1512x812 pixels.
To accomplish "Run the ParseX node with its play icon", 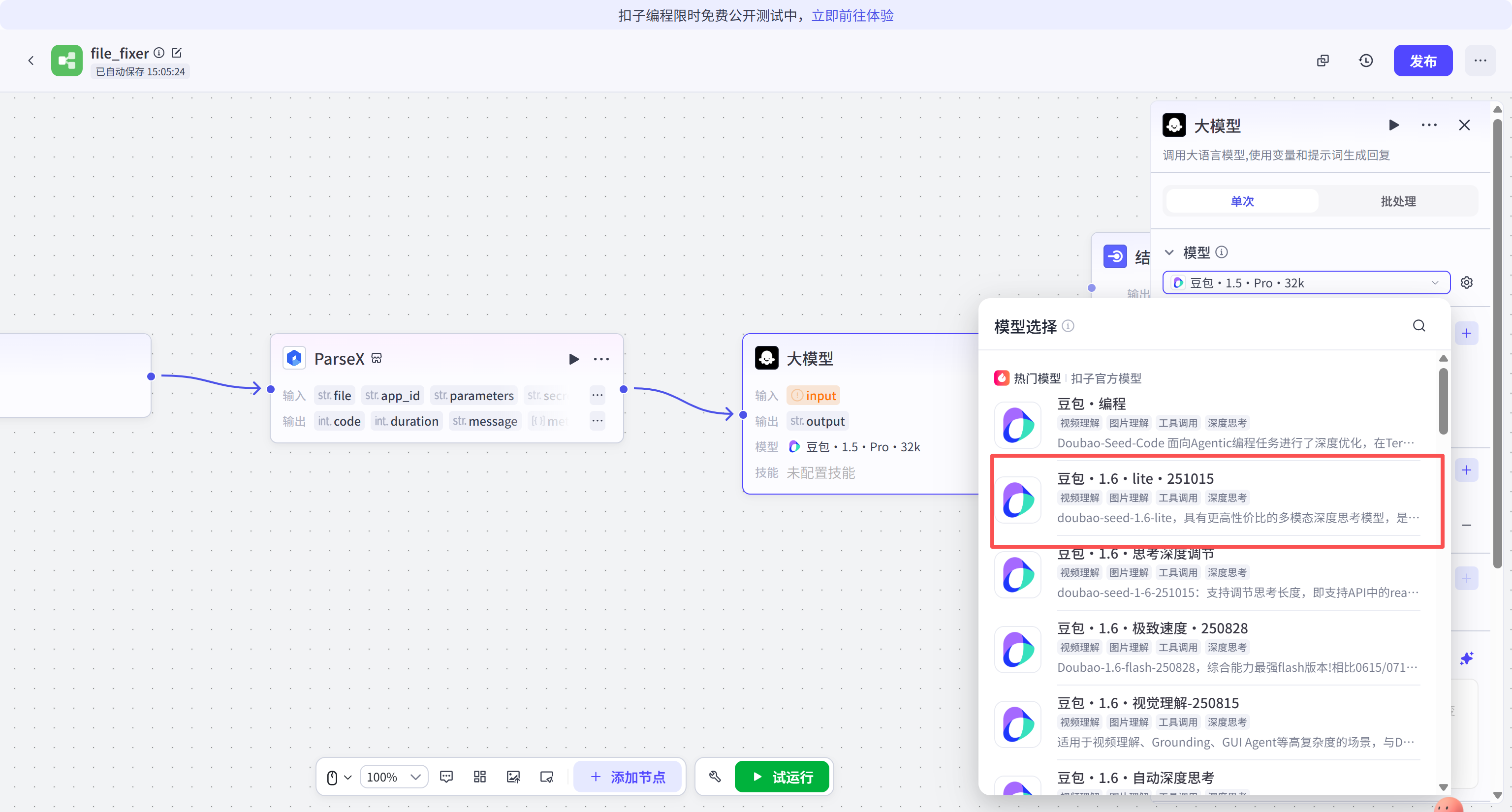I will (573, 359).
